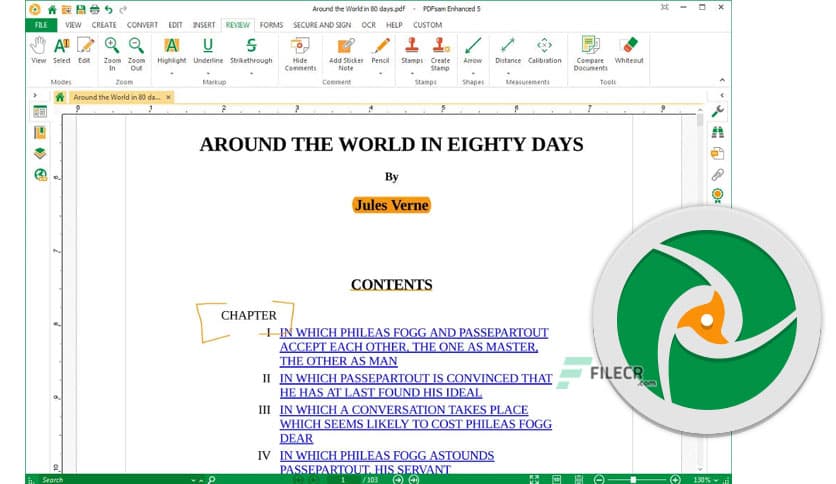
Task: Switch to the FORMS ribbon tab
Action: pos(270,24)
